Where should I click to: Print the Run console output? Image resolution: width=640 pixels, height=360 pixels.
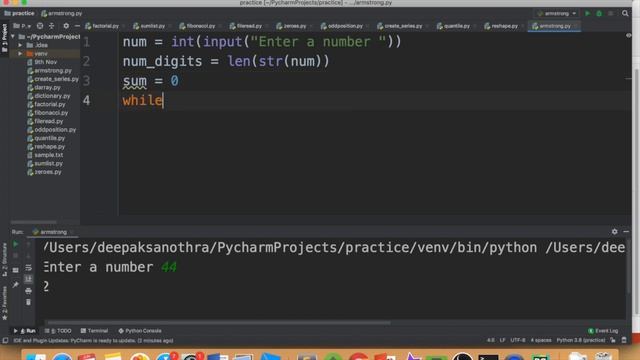pyautogui.click(x=28, y=291)
